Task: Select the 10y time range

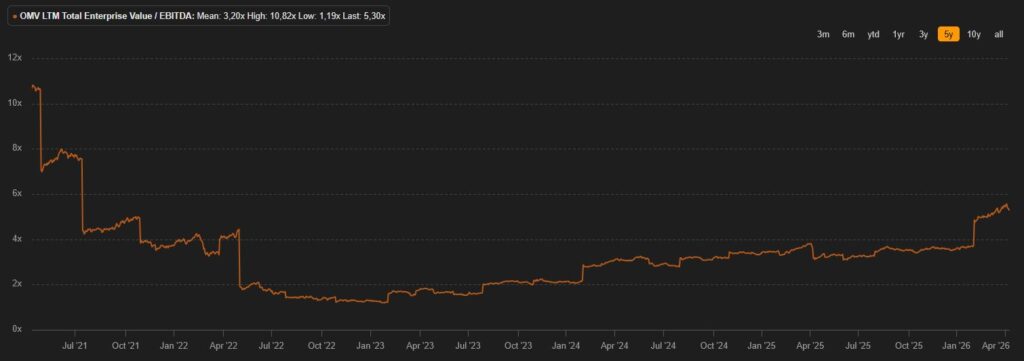Action: tap(974, 35)
